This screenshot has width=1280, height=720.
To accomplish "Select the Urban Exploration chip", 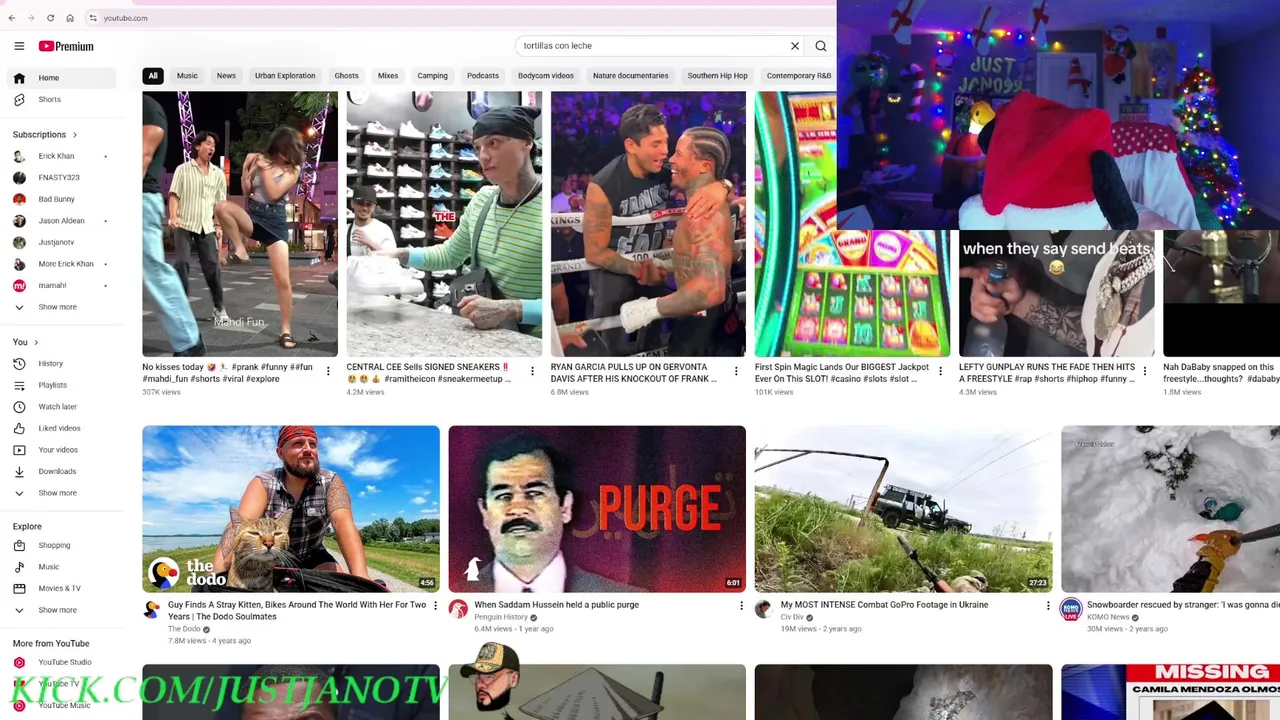I will point(285,76).
